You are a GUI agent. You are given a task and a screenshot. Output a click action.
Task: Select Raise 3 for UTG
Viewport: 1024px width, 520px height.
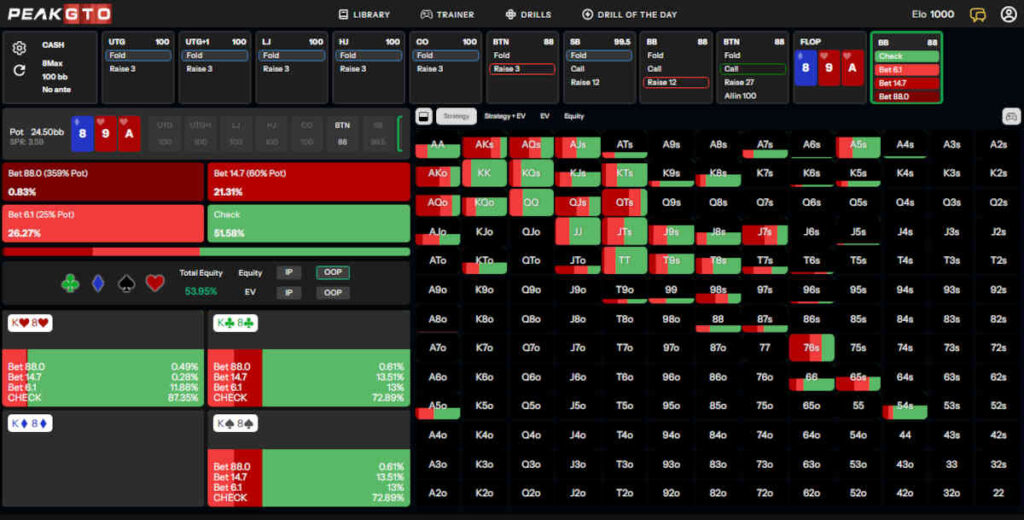pyautogui.click(x=137, y=69)
